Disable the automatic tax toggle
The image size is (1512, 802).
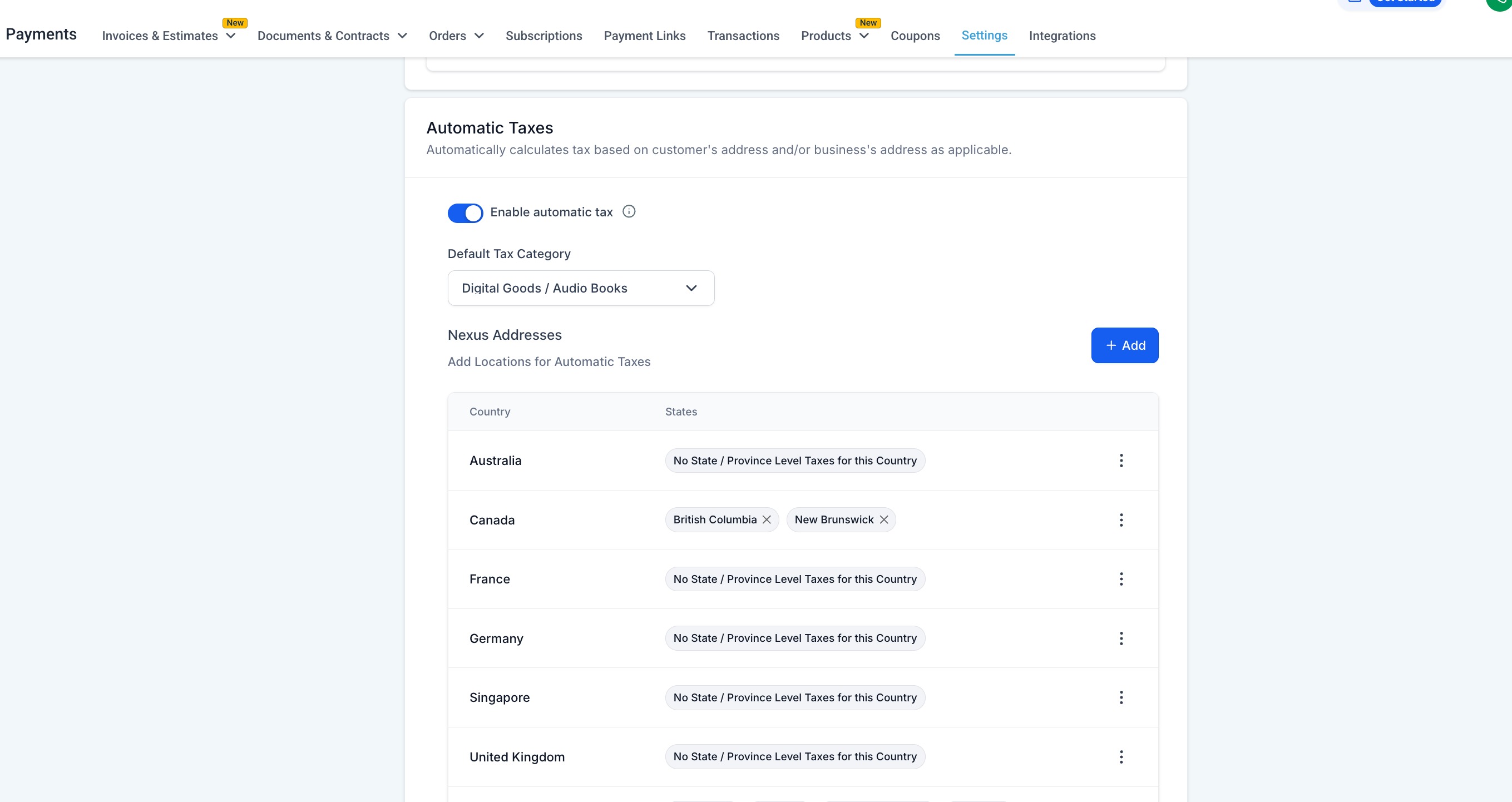coord(465,213)
